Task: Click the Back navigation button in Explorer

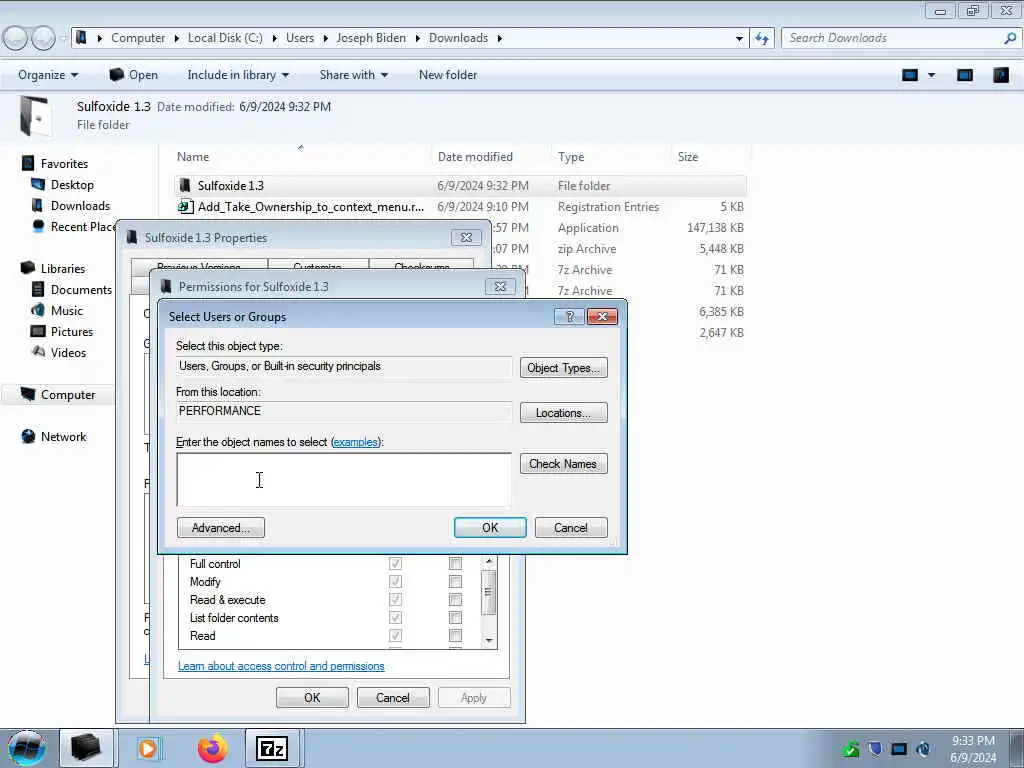Action: [16, 38]
